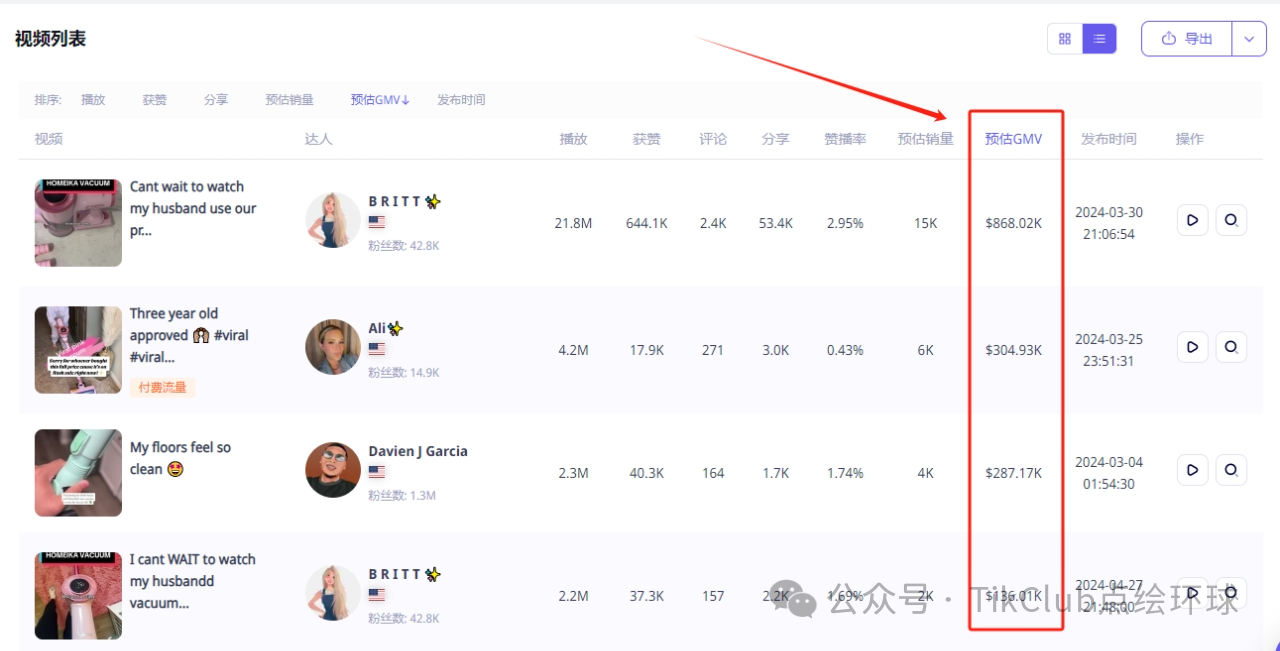The width and height of the screenshot is (1280, 651).
Task: Play Davien J Garcia's video
Action: coord(1192,469)
